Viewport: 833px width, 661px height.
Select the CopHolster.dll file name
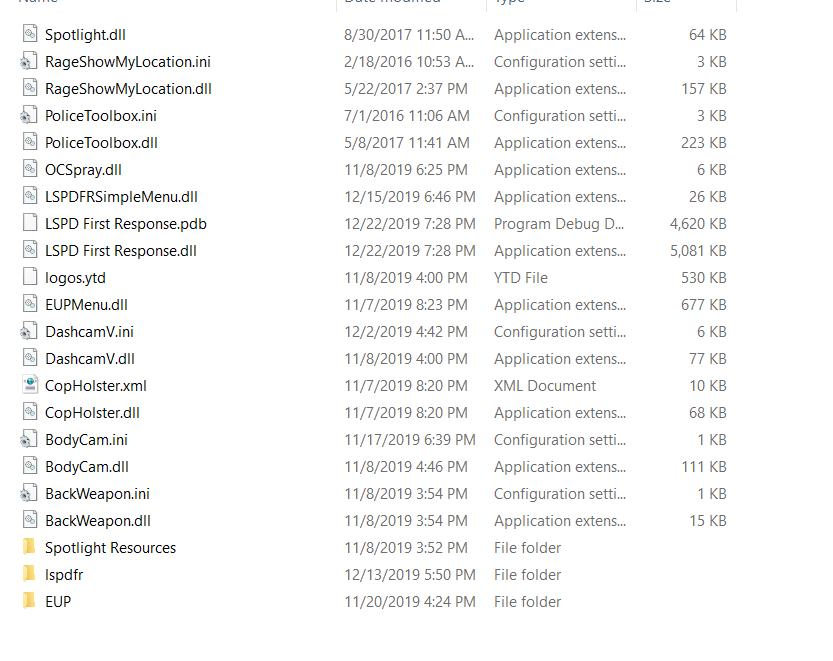(x=92, y=413)
